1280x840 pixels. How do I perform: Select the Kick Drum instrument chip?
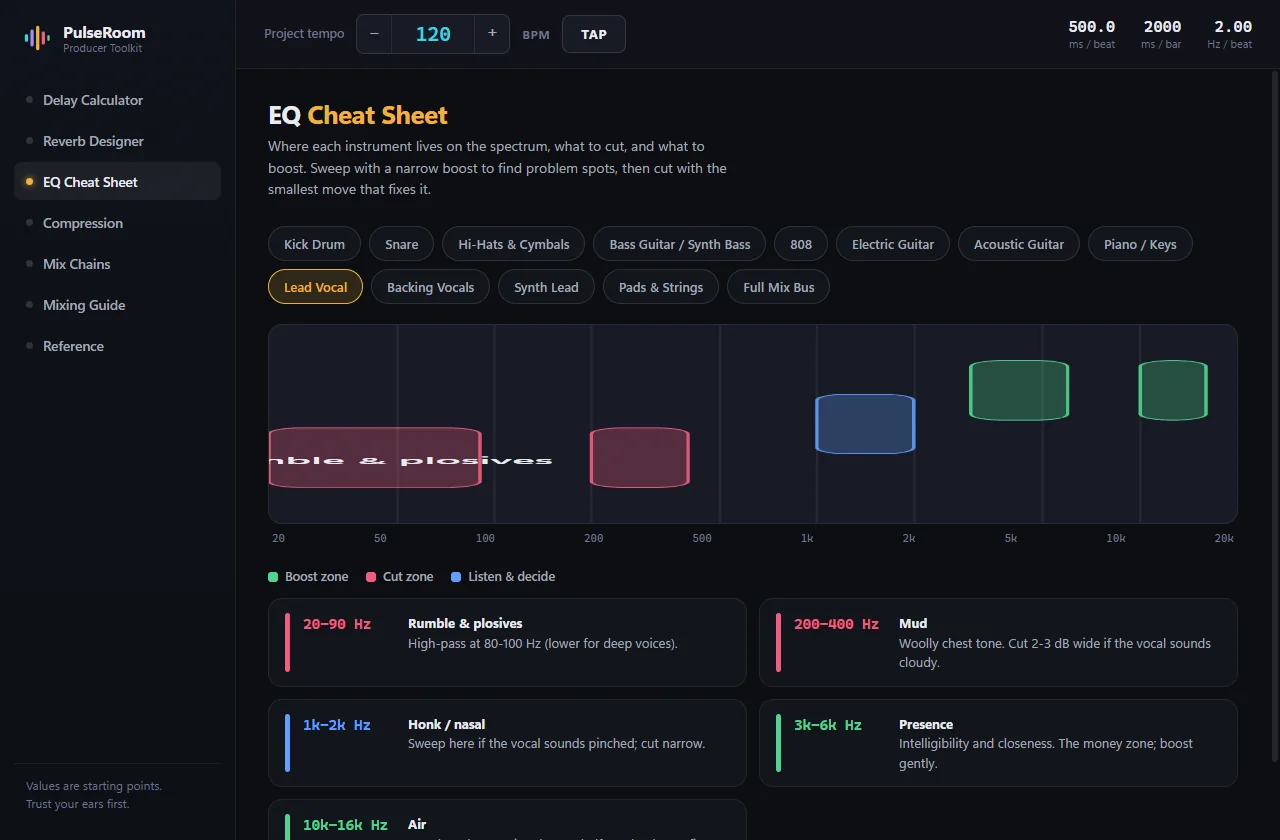(x=314, y=244)
